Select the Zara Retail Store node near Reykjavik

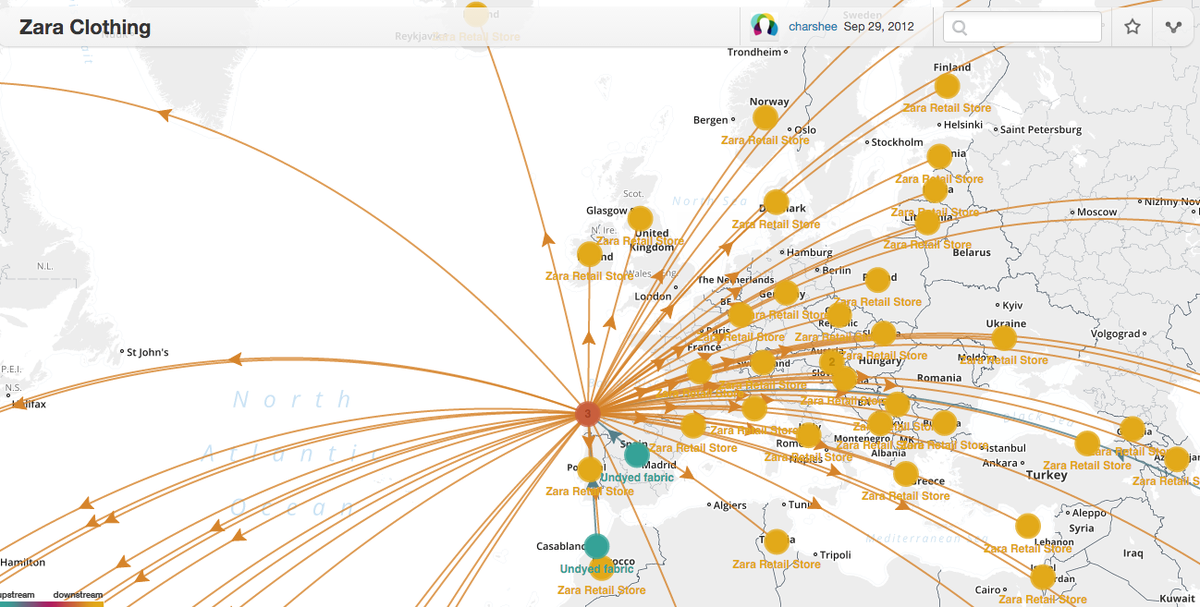(477, 14)
